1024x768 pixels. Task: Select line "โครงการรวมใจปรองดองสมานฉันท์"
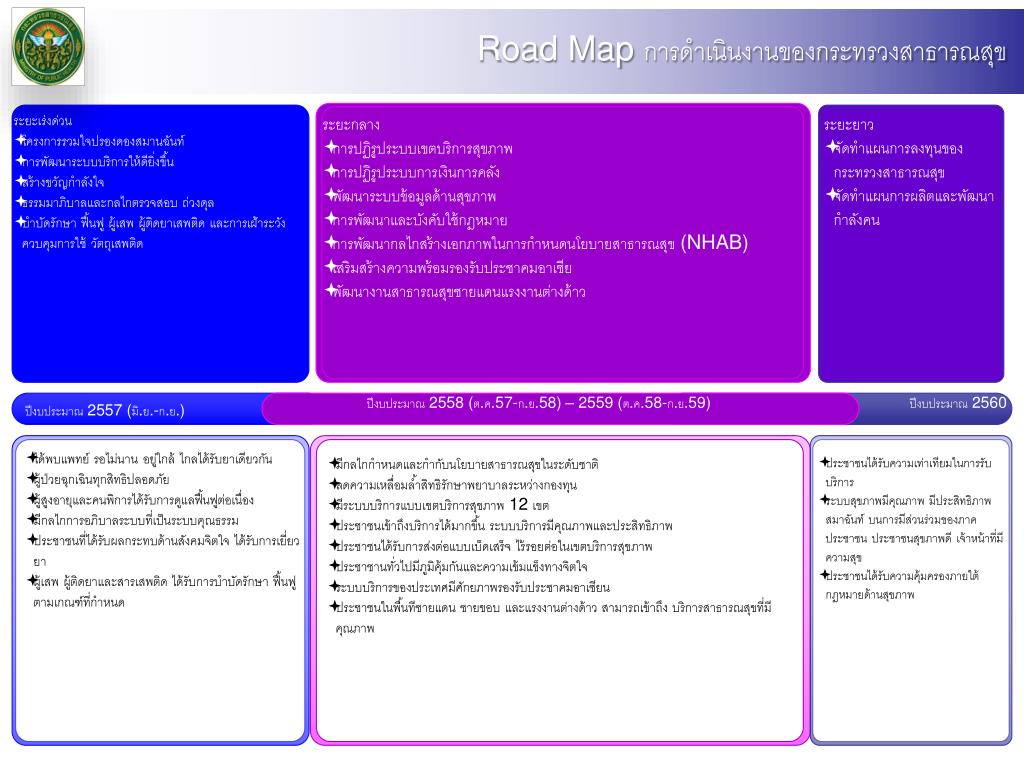(x=102, y=141)
